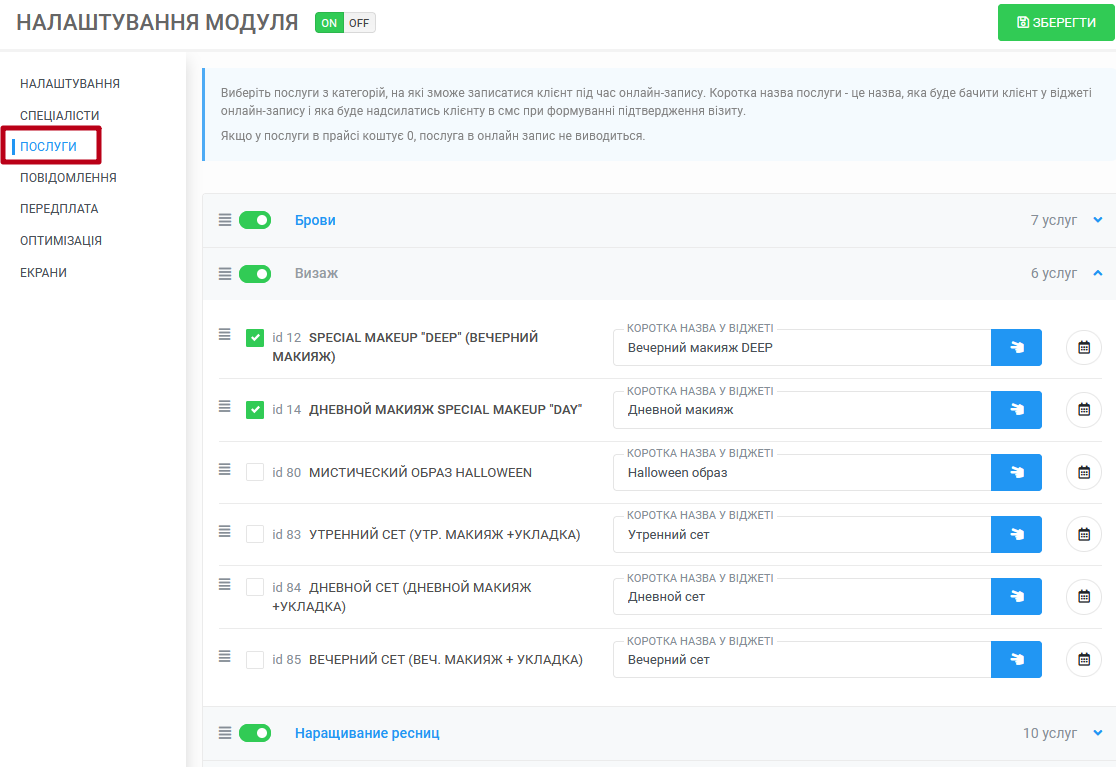The image size is (1116, 767).
Task: Edit short name field Вечерний макияж DEEP
Action: 802,348
